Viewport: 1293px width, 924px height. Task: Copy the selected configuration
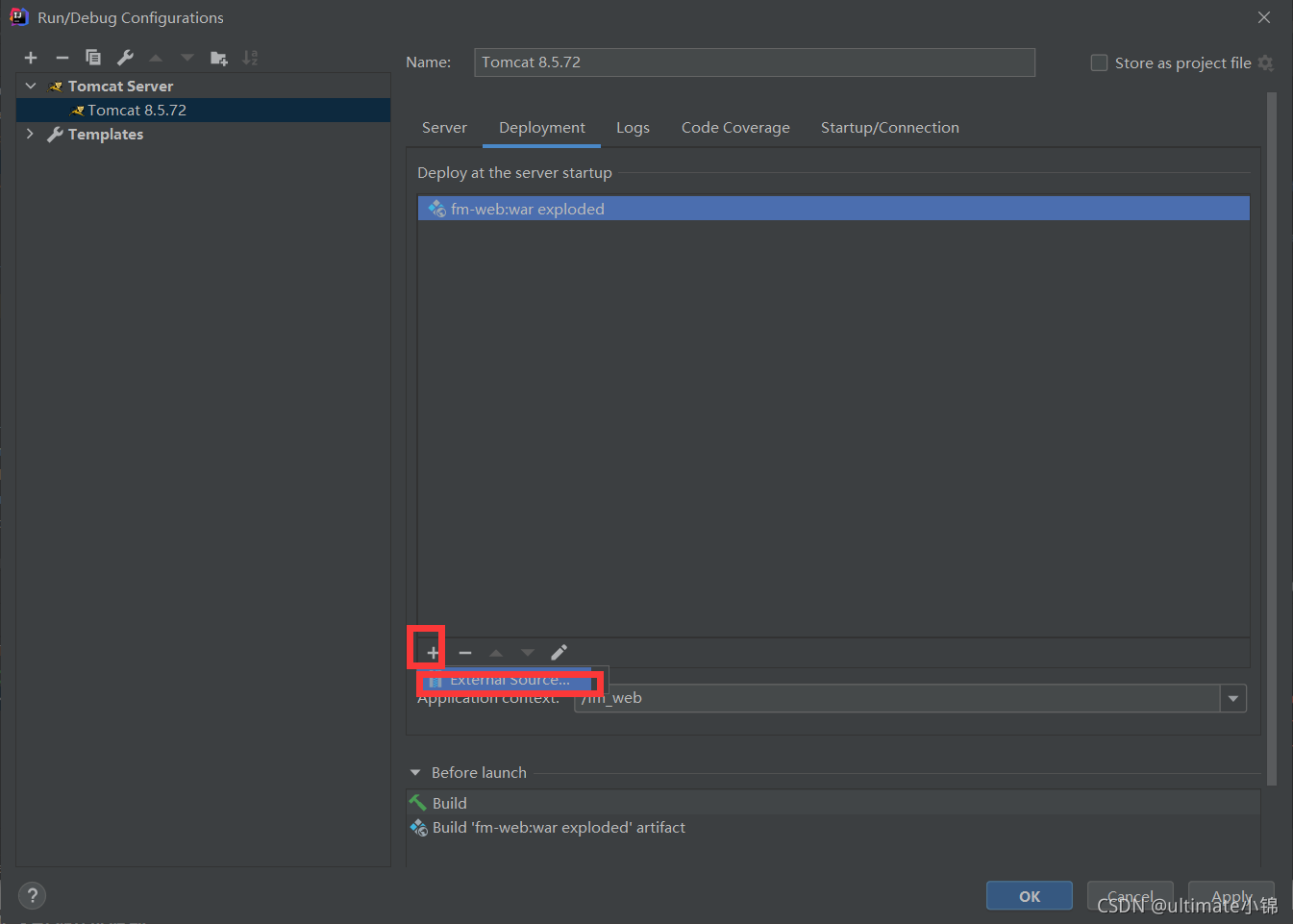point(93,58)
